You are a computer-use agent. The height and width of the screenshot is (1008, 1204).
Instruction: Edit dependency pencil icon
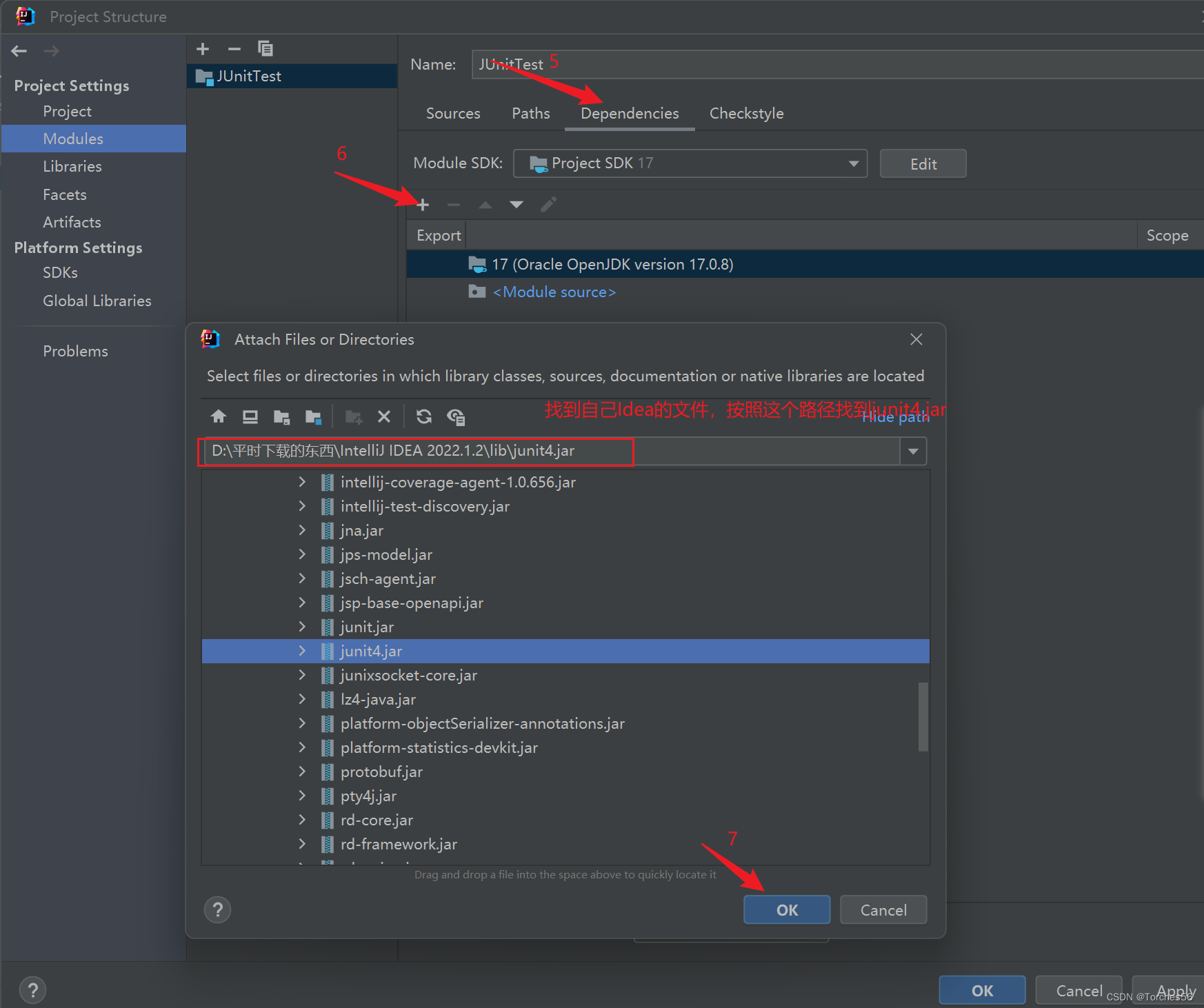(549, 205)
